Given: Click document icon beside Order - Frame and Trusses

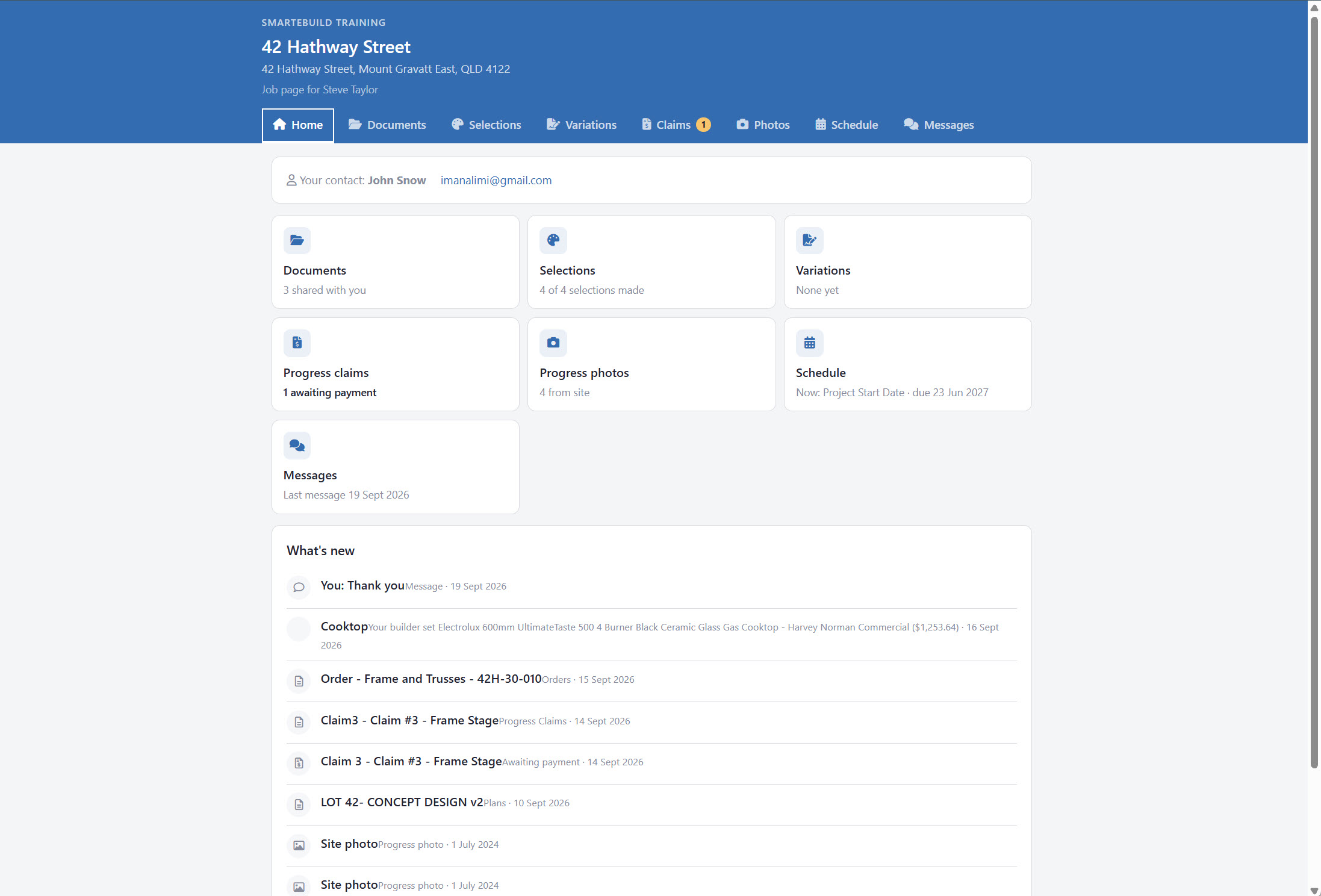Looking at the screenshot, I should point(299,681).
